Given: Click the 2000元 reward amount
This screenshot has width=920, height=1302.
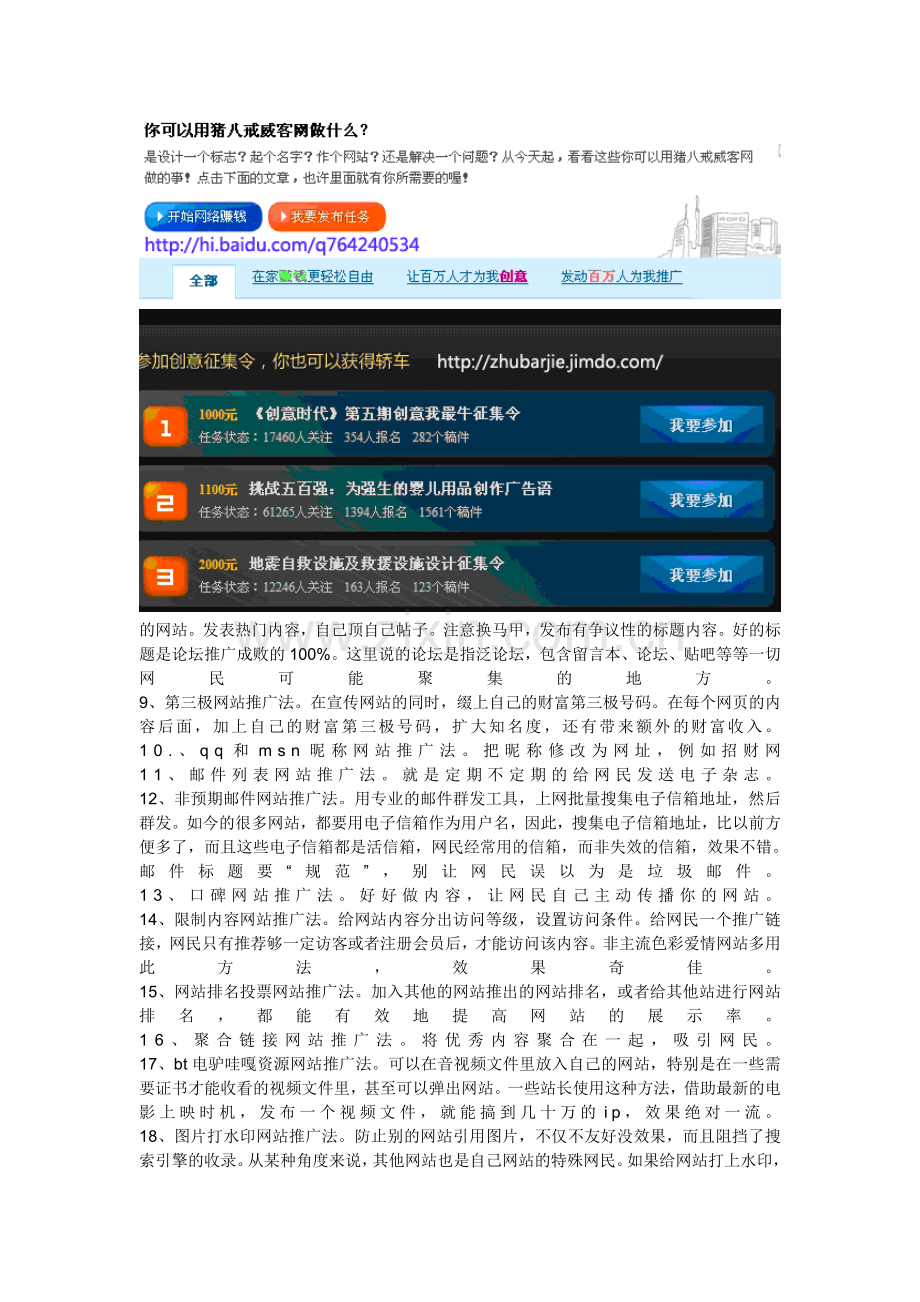Looking at the screenshot, I should [218, 564].
